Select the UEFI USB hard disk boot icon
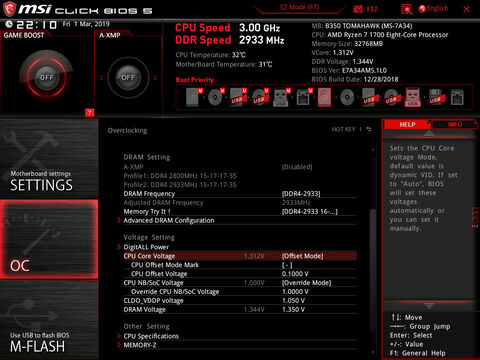Viewport: 480px width, 360px height. [x=238, y=97]
